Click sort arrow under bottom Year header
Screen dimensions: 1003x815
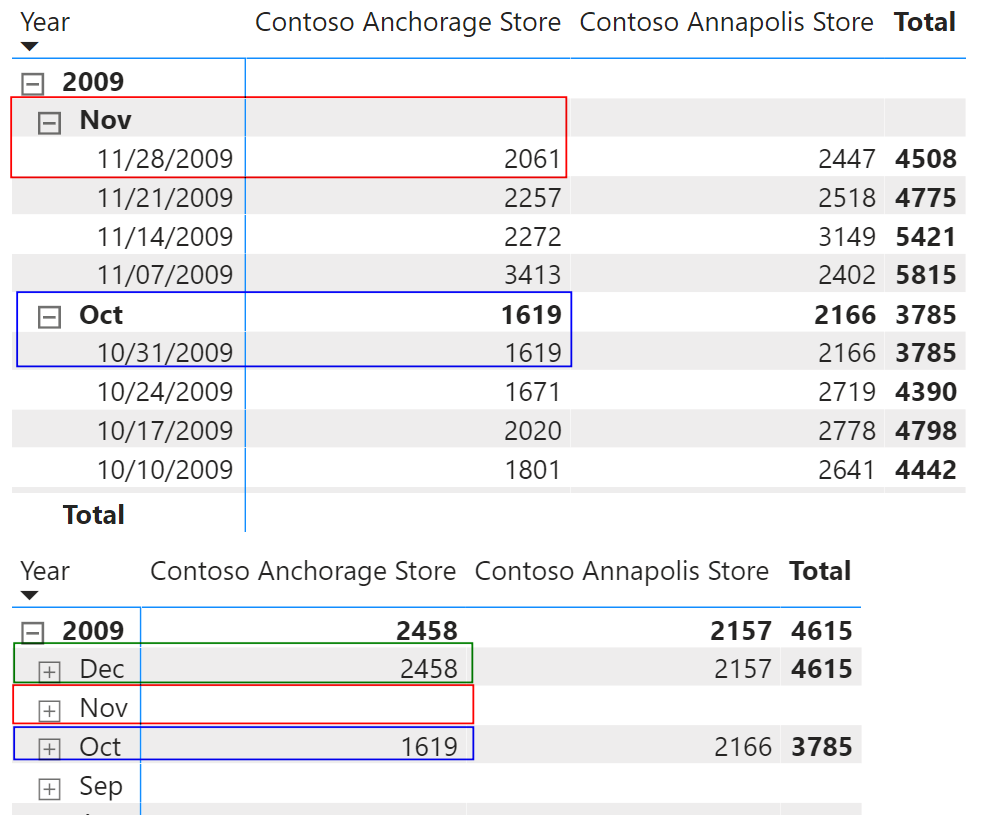coord(29,595)
